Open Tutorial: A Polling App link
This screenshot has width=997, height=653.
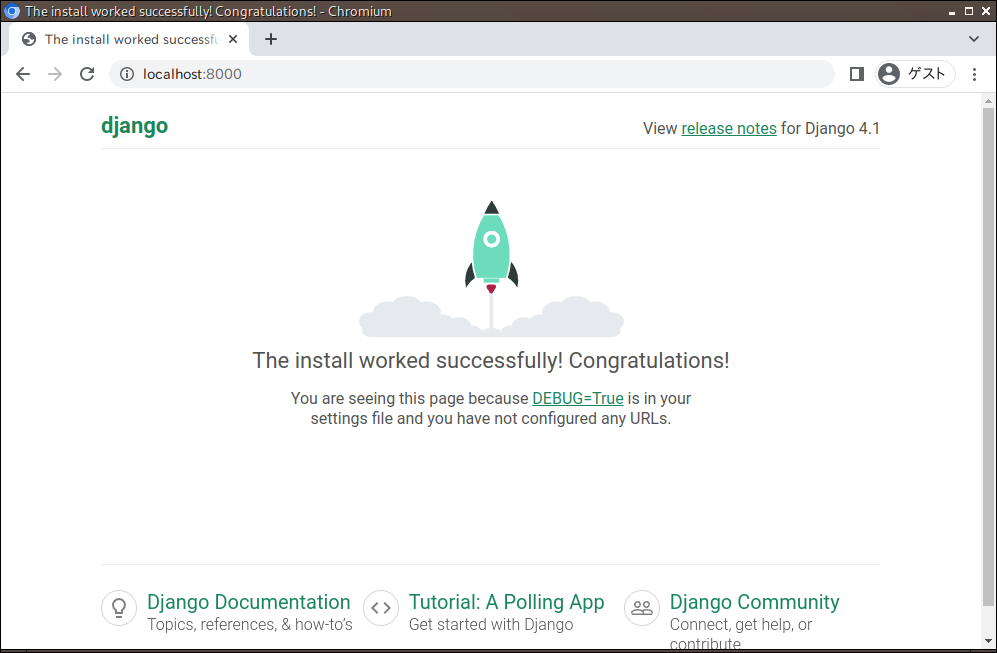click(506, 602)
